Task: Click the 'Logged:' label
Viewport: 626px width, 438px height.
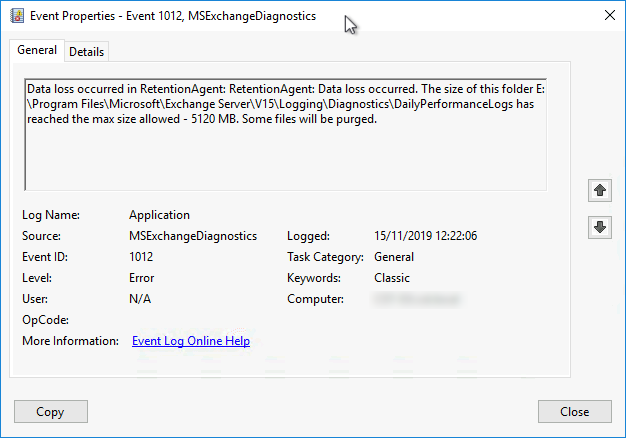Action: point(308,236)
